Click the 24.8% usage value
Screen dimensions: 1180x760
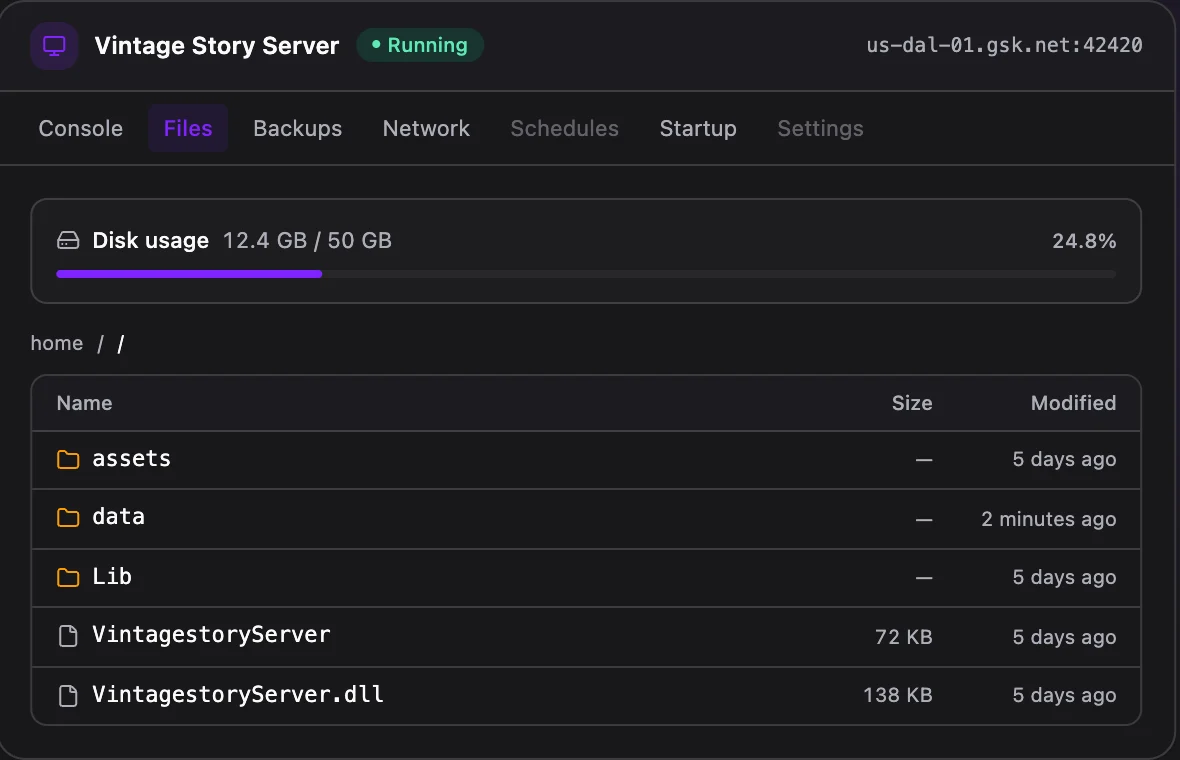click(x=1084, y=242)
